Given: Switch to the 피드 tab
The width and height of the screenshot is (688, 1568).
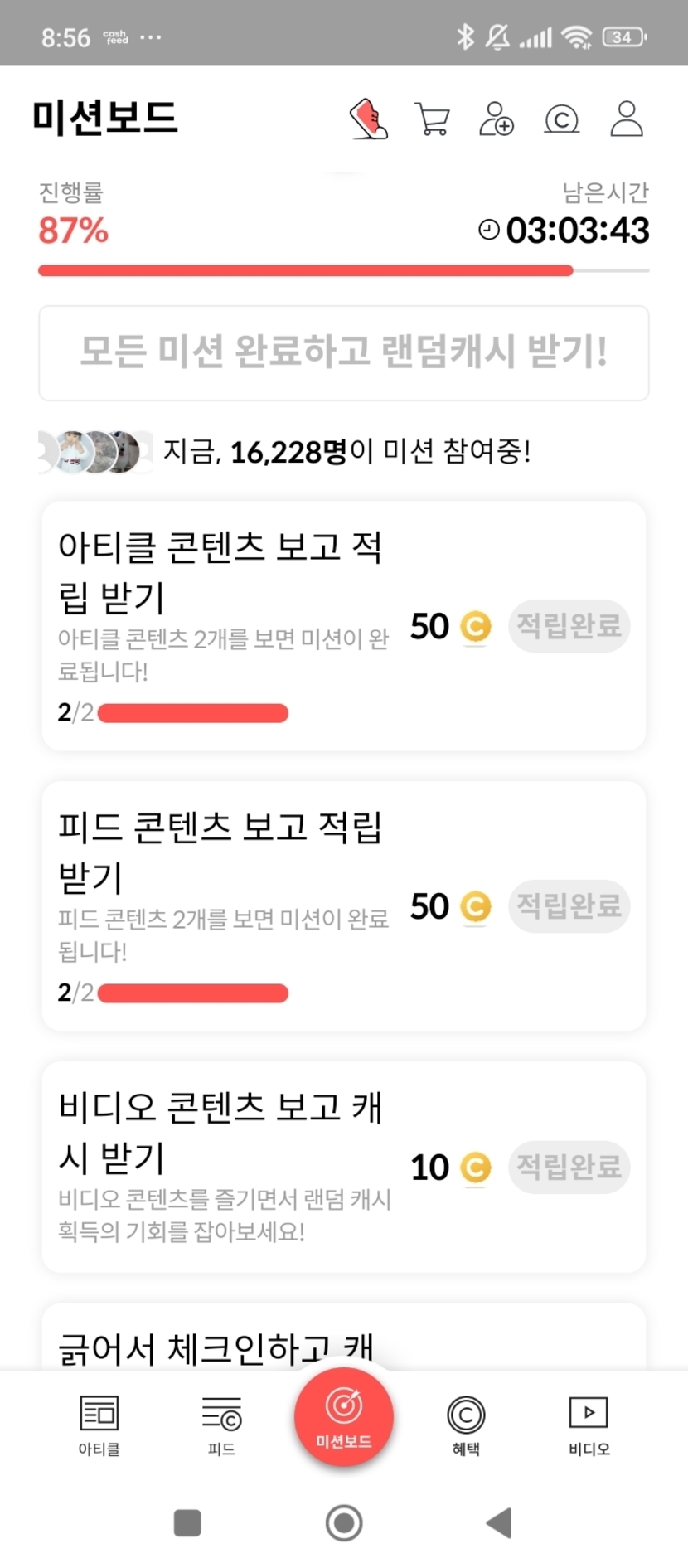Looking at the screenshot, I should click(x=221, y=1425).
